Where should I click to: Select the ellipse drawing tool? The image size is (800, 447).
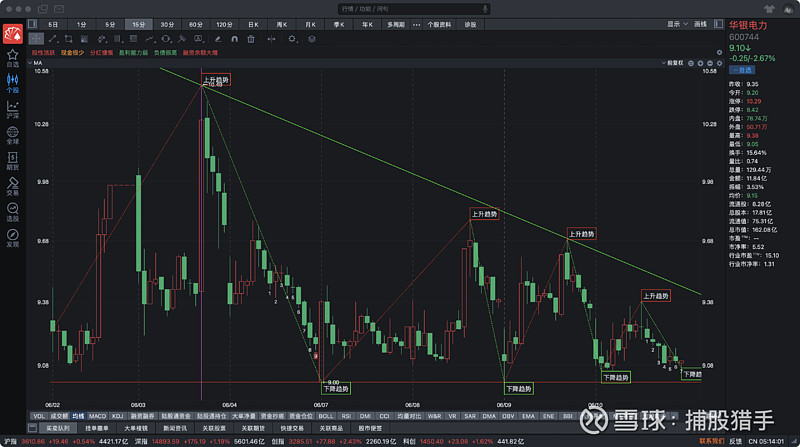coord(166,39)
